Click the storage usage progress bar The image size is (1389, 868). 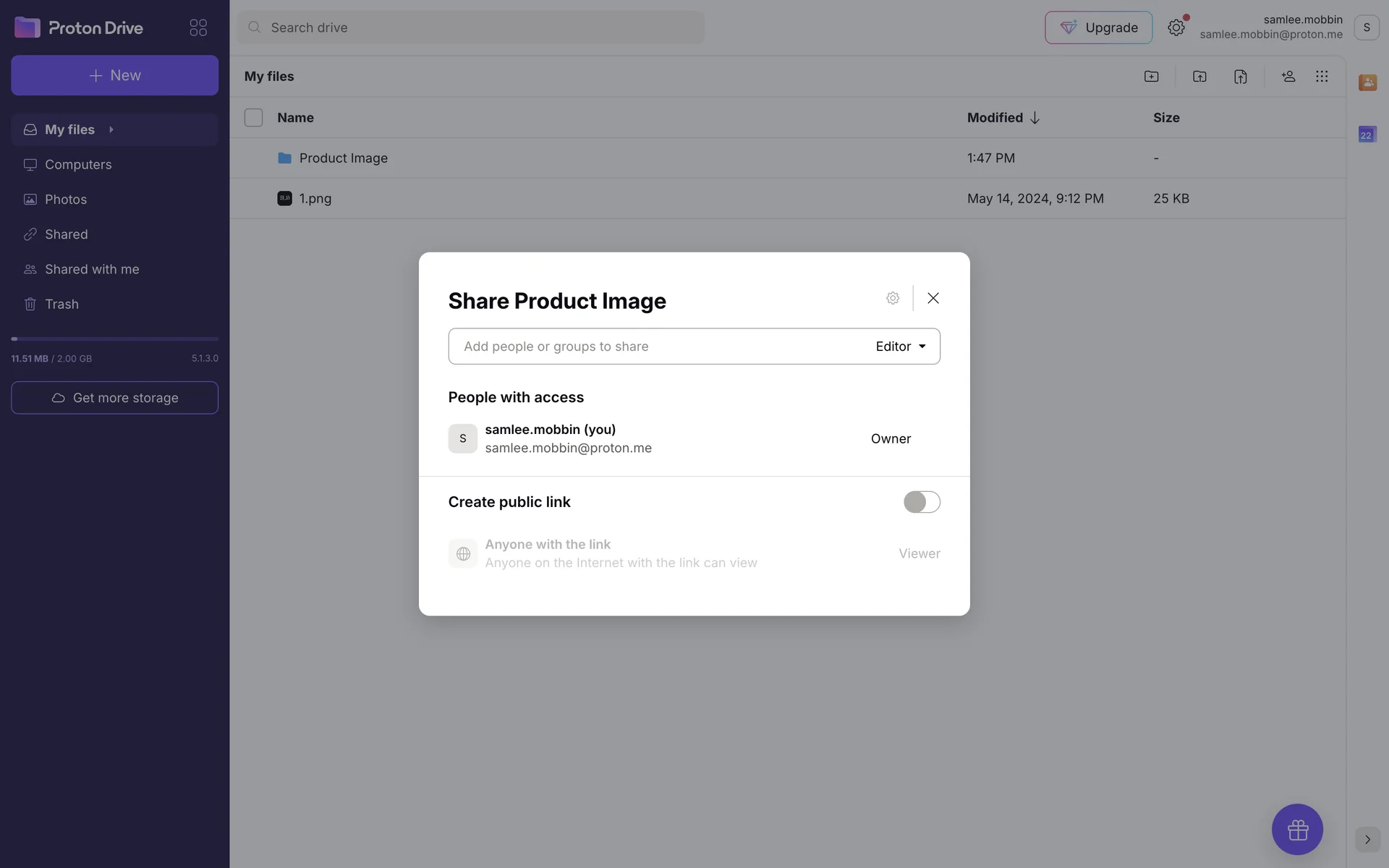click(x=114, y=339)
